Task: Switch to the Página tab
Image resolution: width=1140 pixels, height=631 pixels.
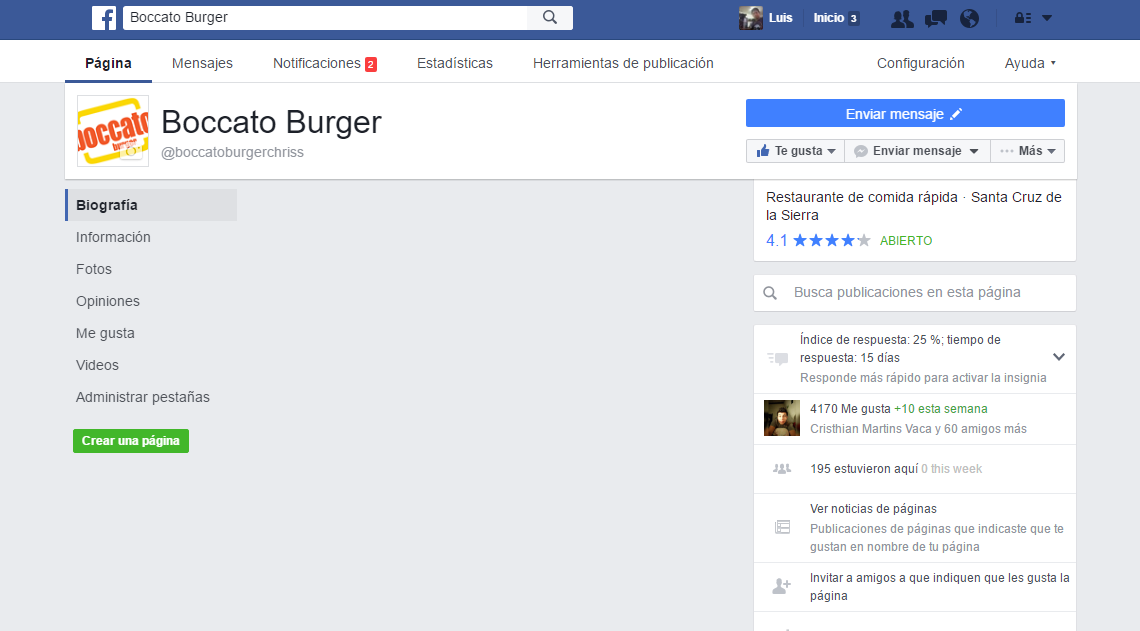Action: [108, 63]
